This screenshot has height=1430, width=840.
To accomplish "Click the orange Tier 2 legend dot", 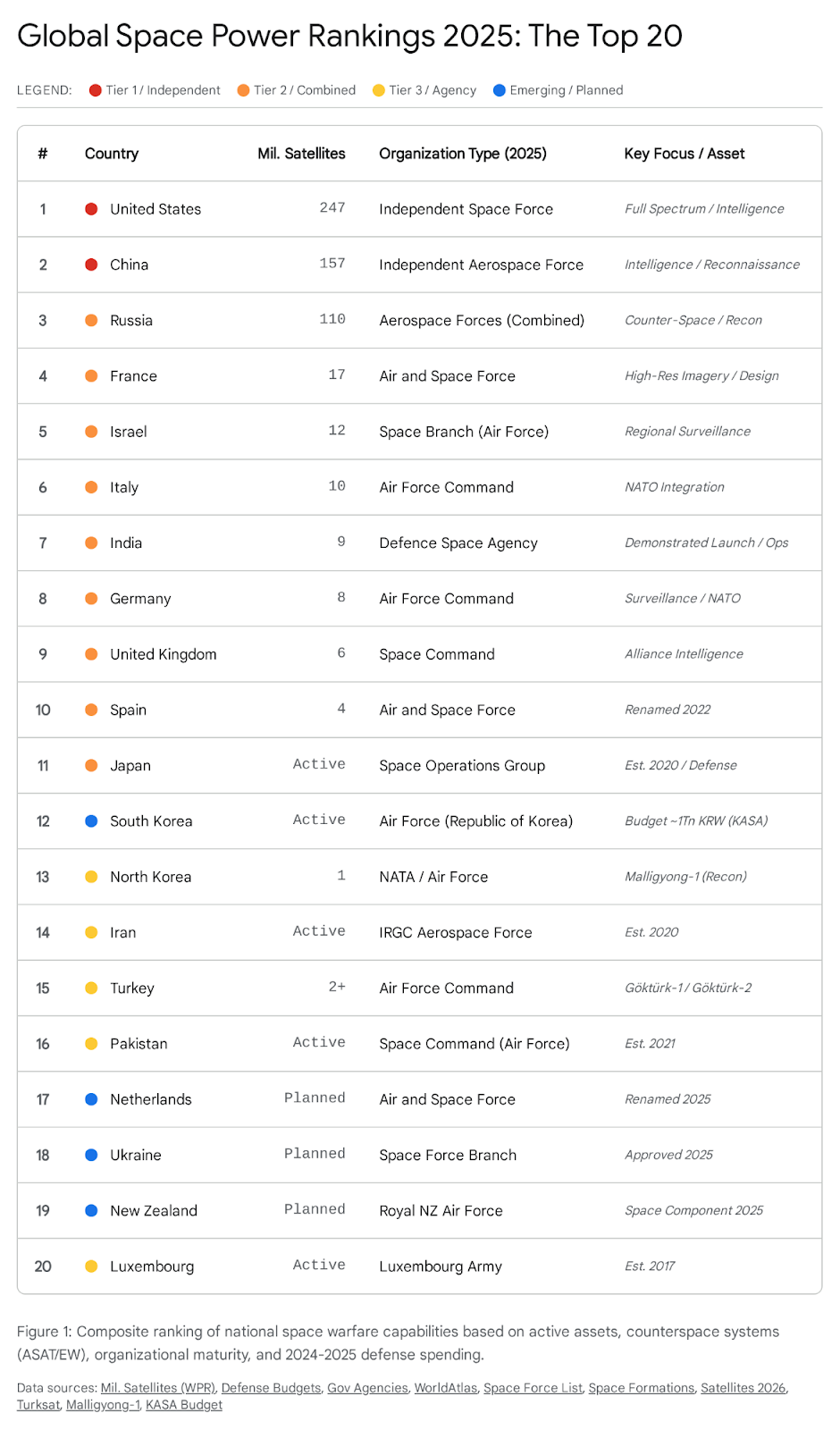I will (x=243, y=90).
